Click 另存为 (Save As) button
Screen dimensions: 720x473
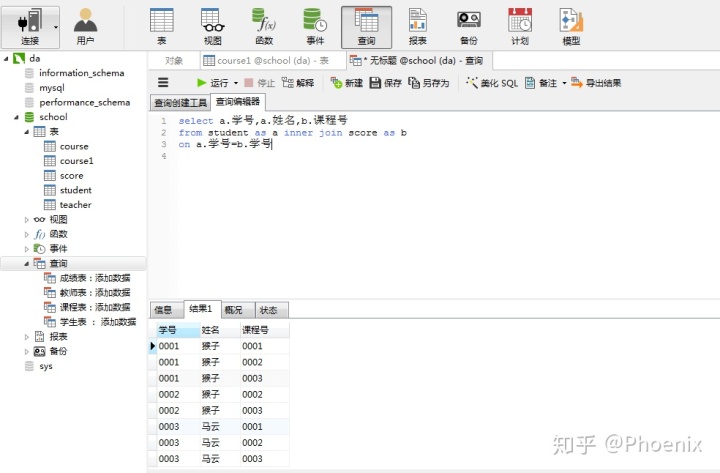pos(429,83)
